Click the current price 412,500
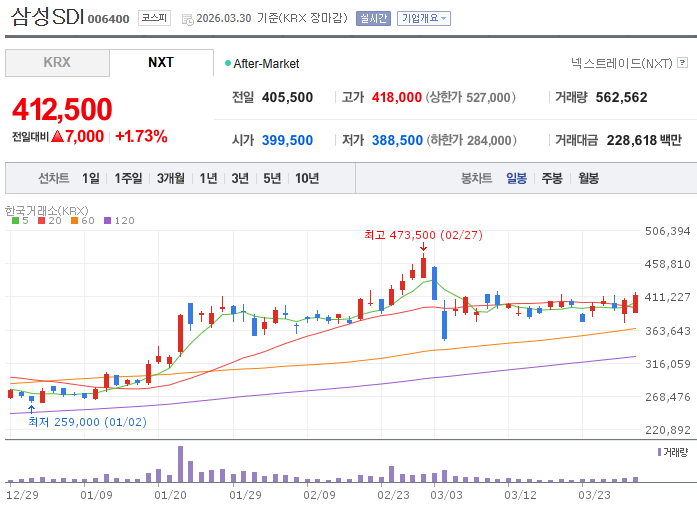697x507 pixels. [62, 109]
